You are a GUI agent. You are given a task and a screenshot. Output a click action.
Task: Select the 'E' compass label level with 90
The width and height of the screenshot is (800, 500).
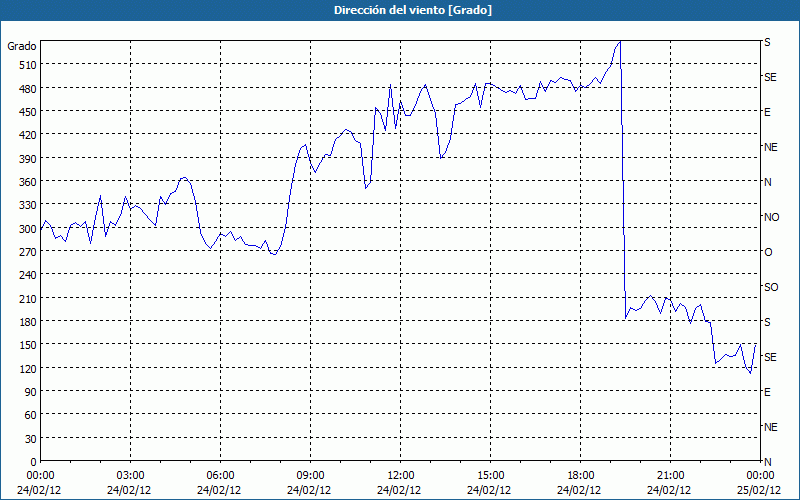point(767,392)
